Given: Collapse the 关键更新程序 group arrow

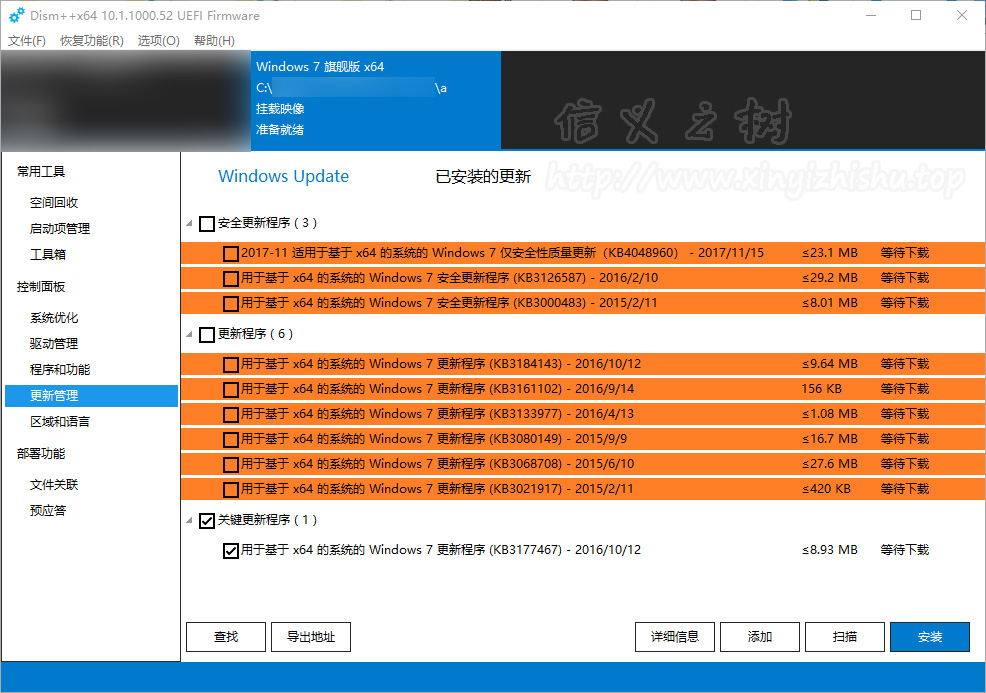Looking at the screenshot, I should pyautogui.click(x=190, y=520).
